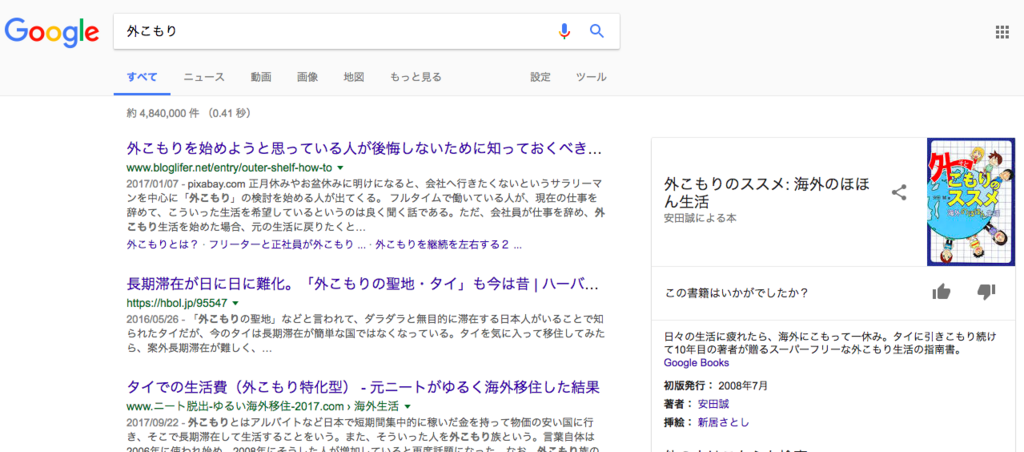The image size is (1024, 452).
Task: Open author link 安田誠
Action: [711, 404]
